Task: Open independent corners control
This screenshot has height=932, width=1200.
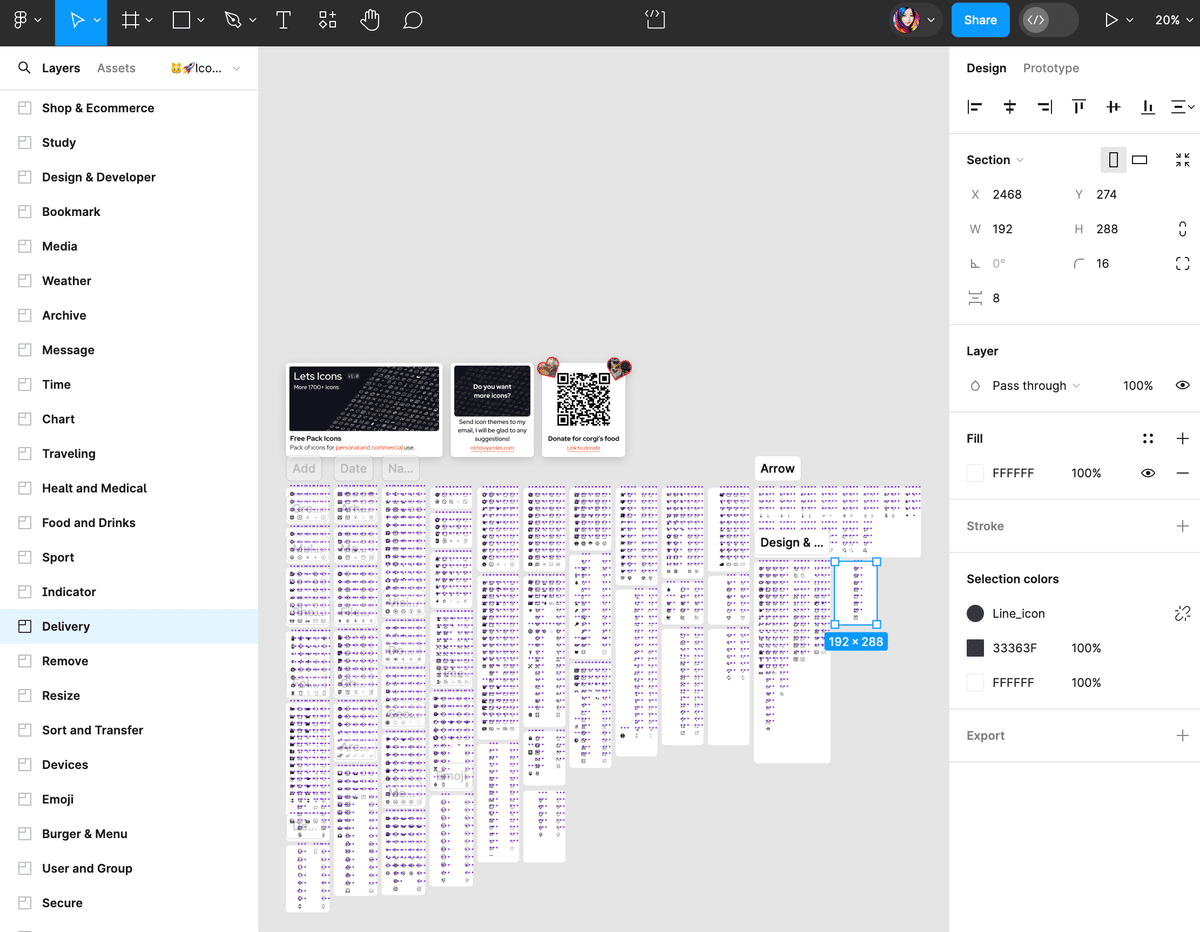Action: pyautogui.click(x=1183, y=264)
